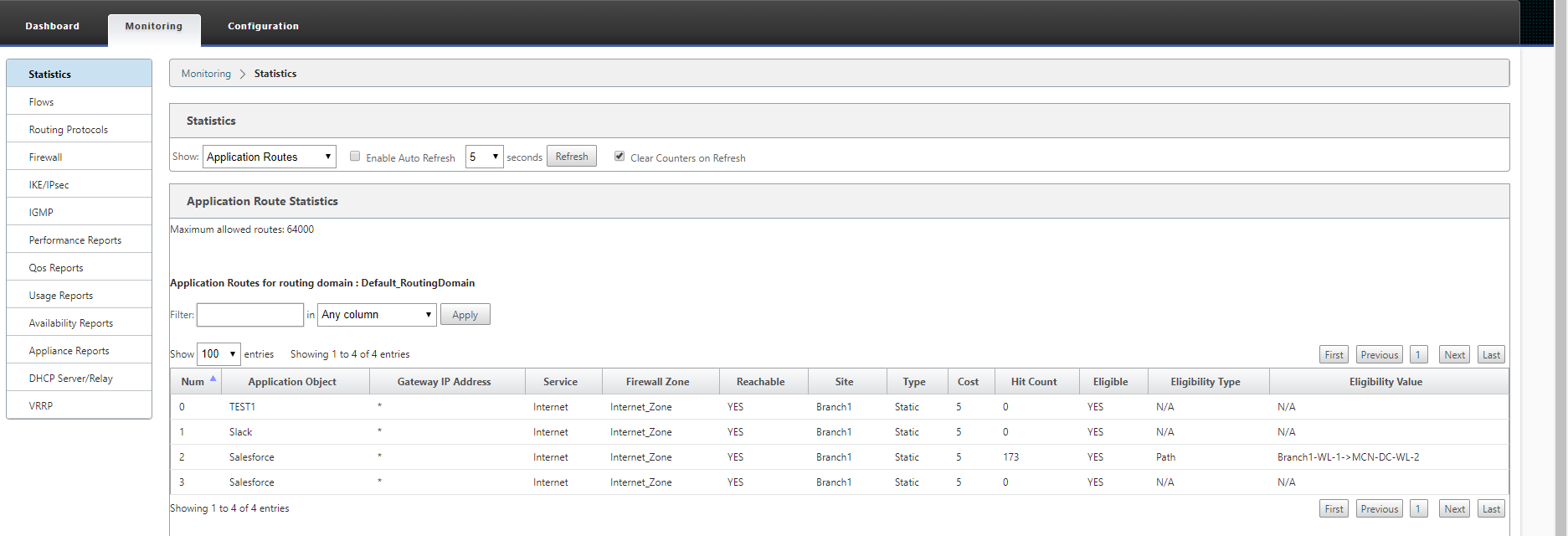Click the bottom Previous pagination button
Screen dimensions: 1568x536
[x=1379, y=509]
